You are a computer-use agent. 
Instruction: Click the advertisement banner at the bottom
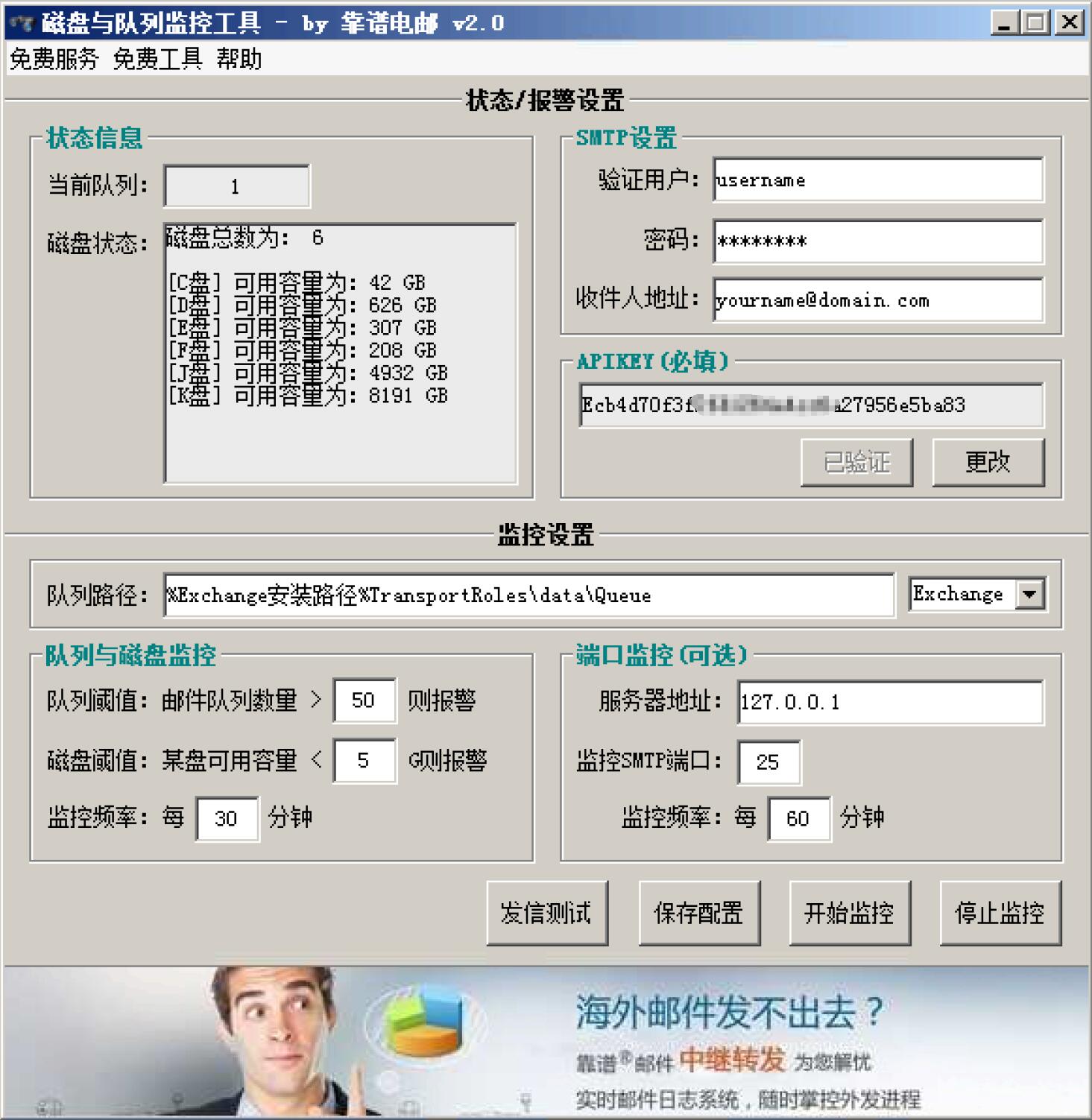pyautogui.click(x=546, y=1042)
